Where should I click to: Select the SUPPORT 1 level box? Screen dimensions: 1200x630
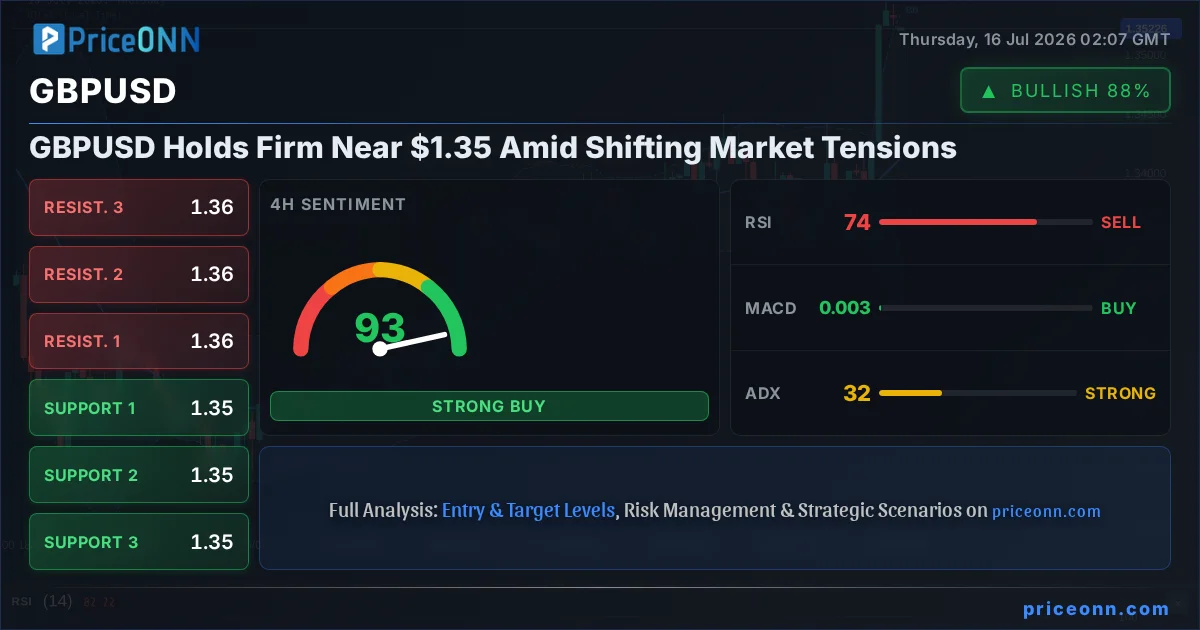pos(139,408)
